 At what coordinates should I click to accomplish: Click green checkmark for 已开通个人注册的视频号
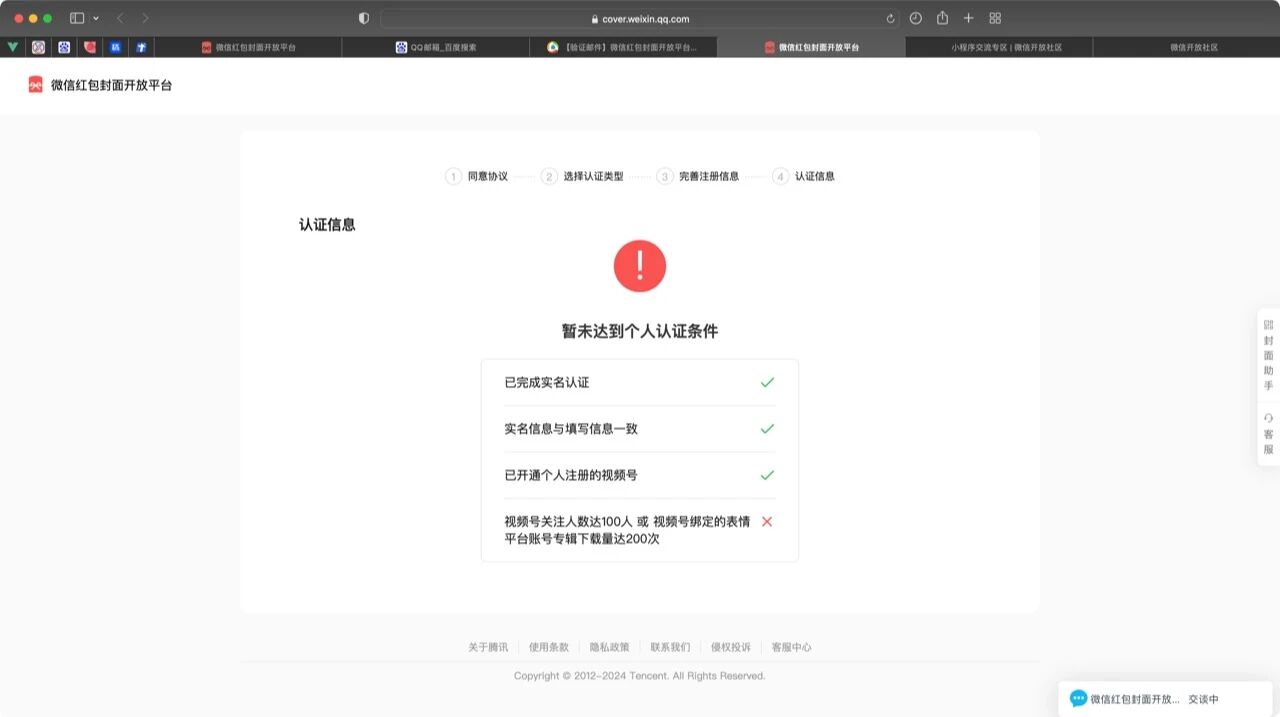tap(767, 475)
